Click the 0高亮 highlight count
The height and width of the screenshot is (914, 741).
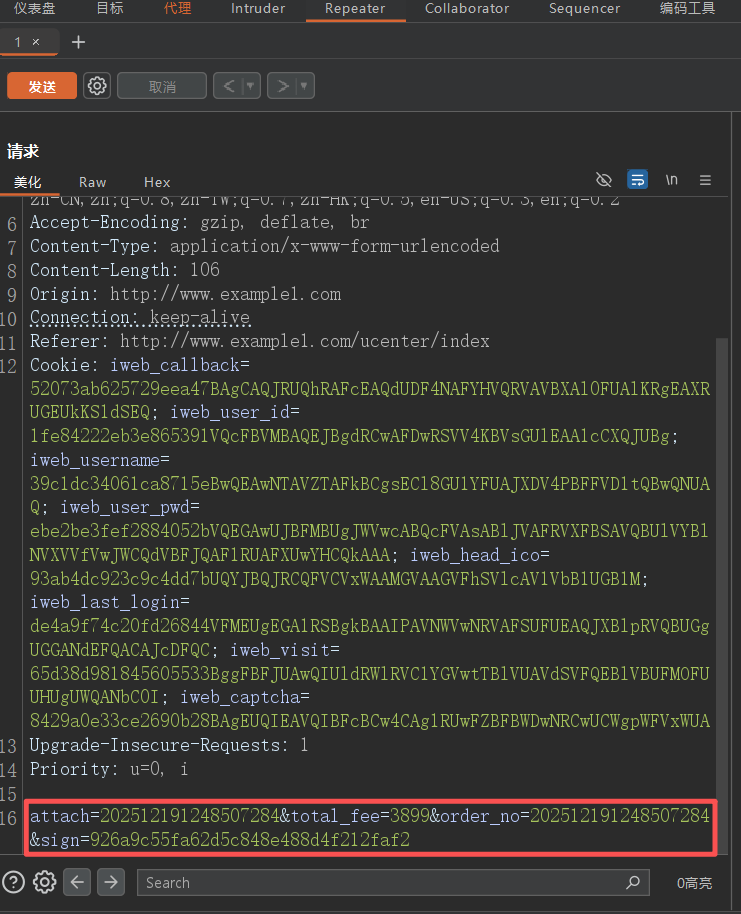tap(694, 883)
